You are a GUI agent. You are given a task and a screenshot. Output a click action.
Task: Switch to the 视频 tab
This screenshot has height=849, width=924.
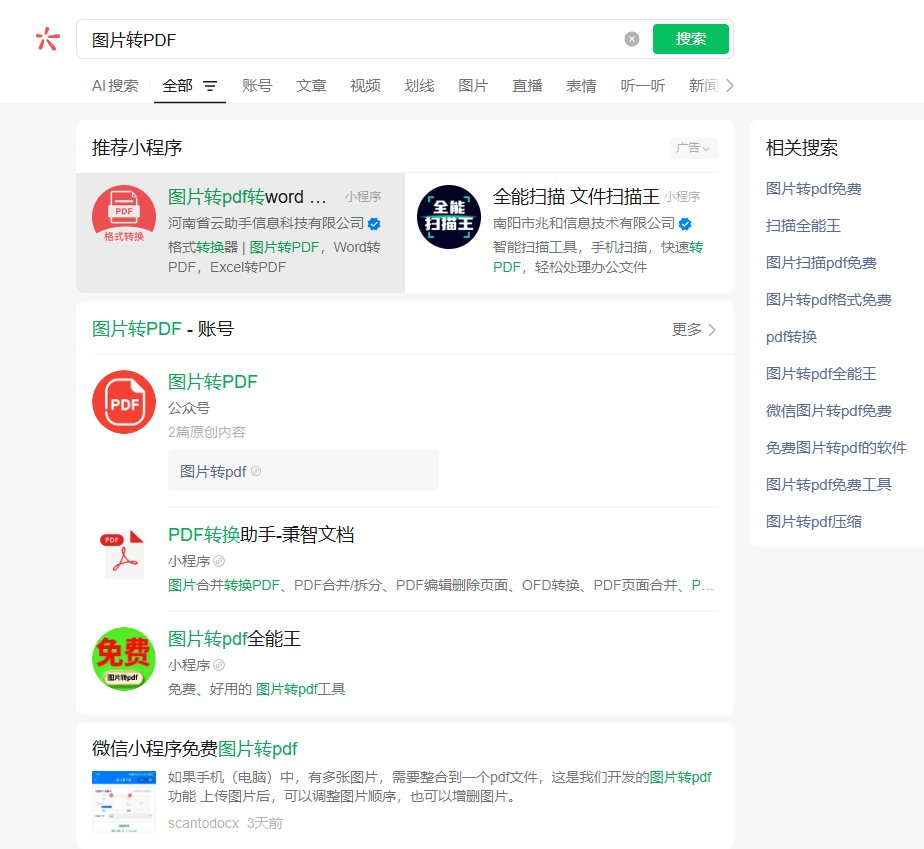point(365,86)
